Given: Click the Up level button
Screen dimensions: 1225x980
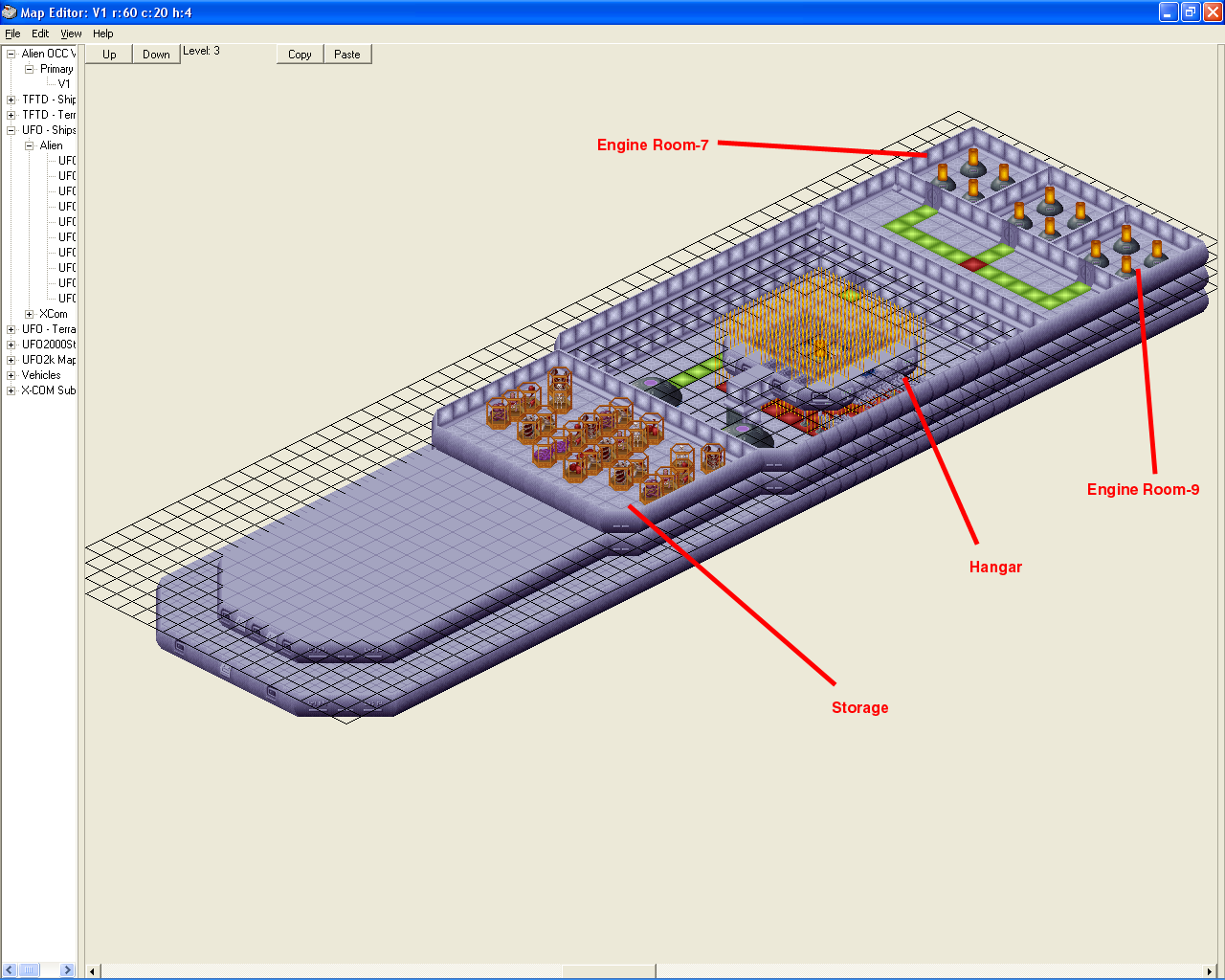Looking at the screenshot, I should (109, 55).
